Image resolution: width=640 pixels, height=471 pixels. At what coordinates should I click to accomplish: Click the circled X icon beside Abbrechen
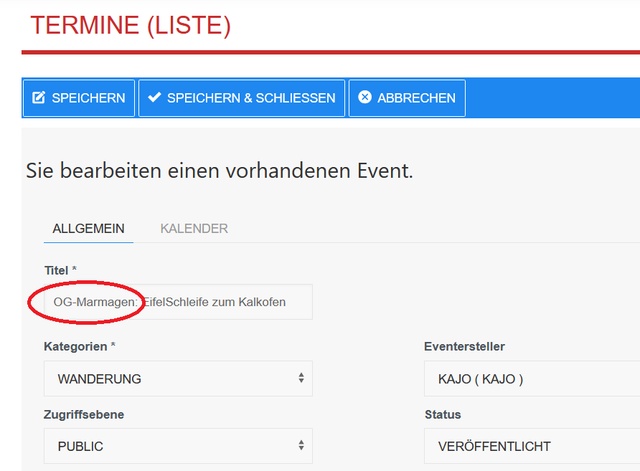(365, 98)
